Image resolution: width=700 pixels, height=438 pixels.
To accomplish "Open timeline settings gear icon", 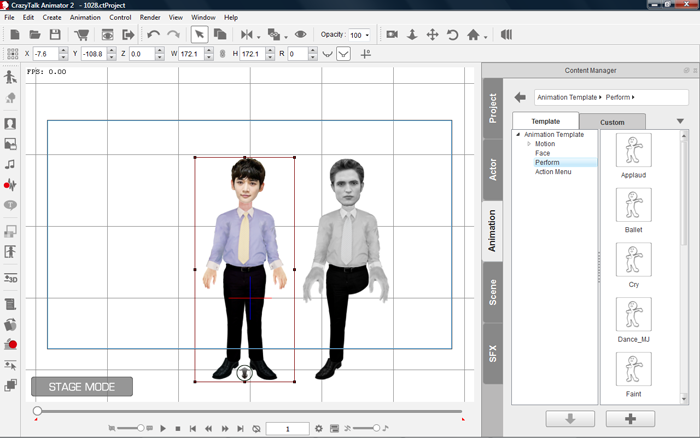I will point(318,428).
